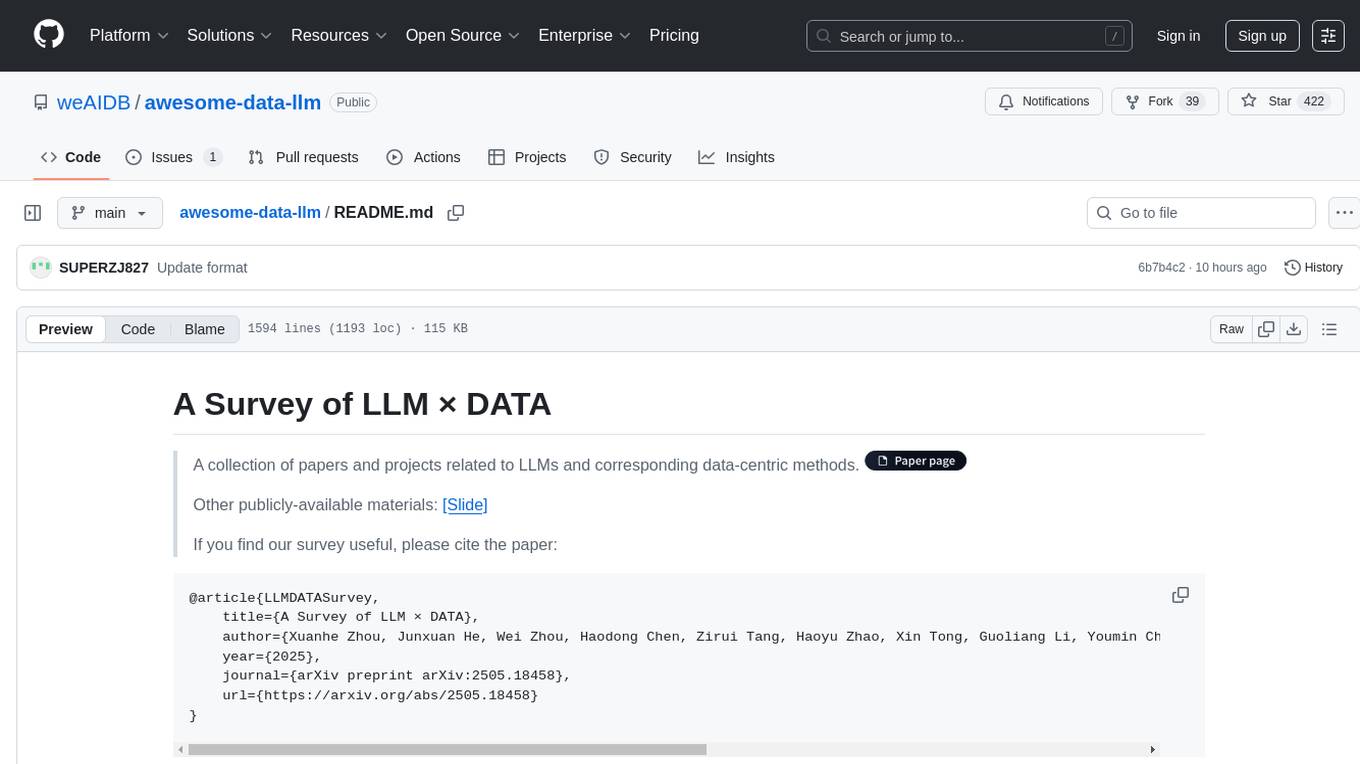Open more file actions ellipsis menu

point(1344,213)
